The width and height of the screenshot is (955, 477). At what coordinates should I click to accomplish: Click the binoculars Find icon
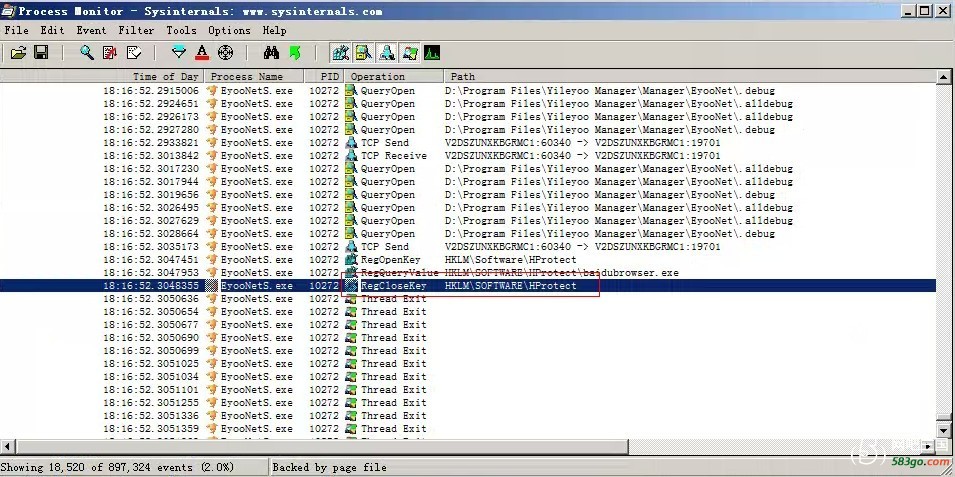(x=271, y=53)
